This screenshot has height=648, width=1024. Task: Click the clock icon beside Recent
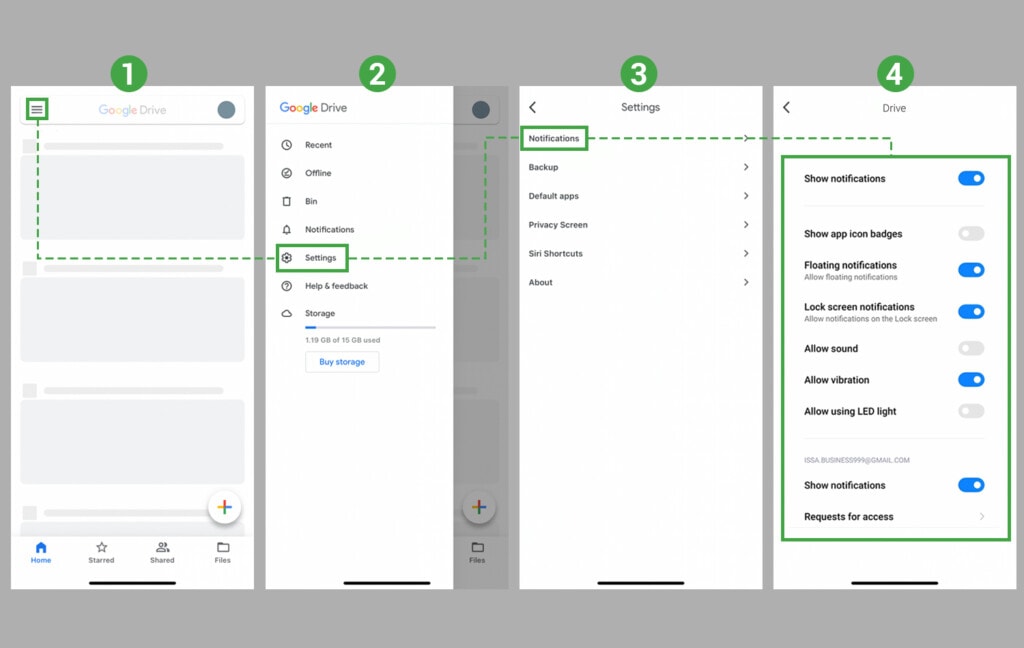click(x=287, y=145)
